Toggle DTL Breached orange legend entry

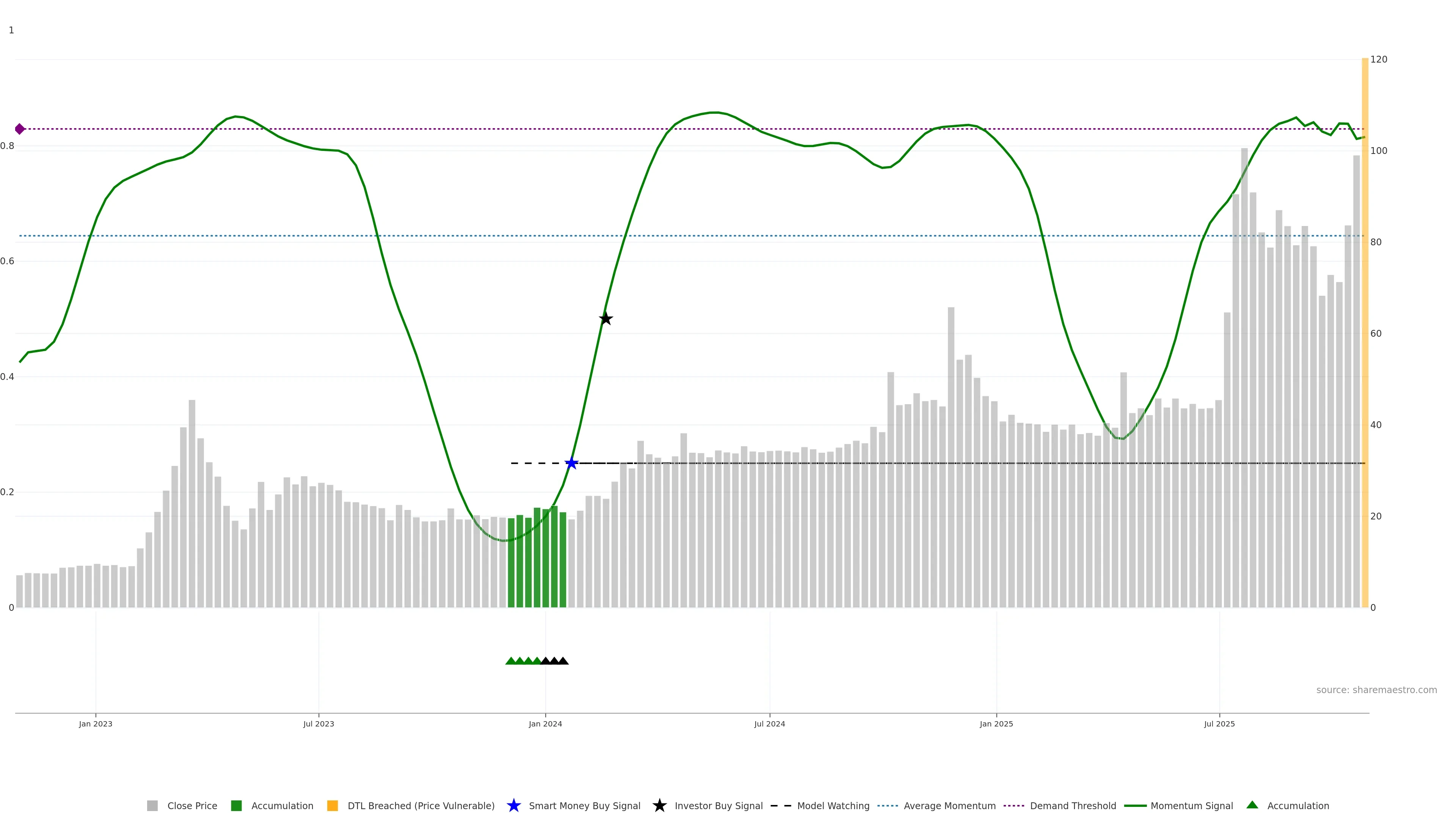pos(333,805)
